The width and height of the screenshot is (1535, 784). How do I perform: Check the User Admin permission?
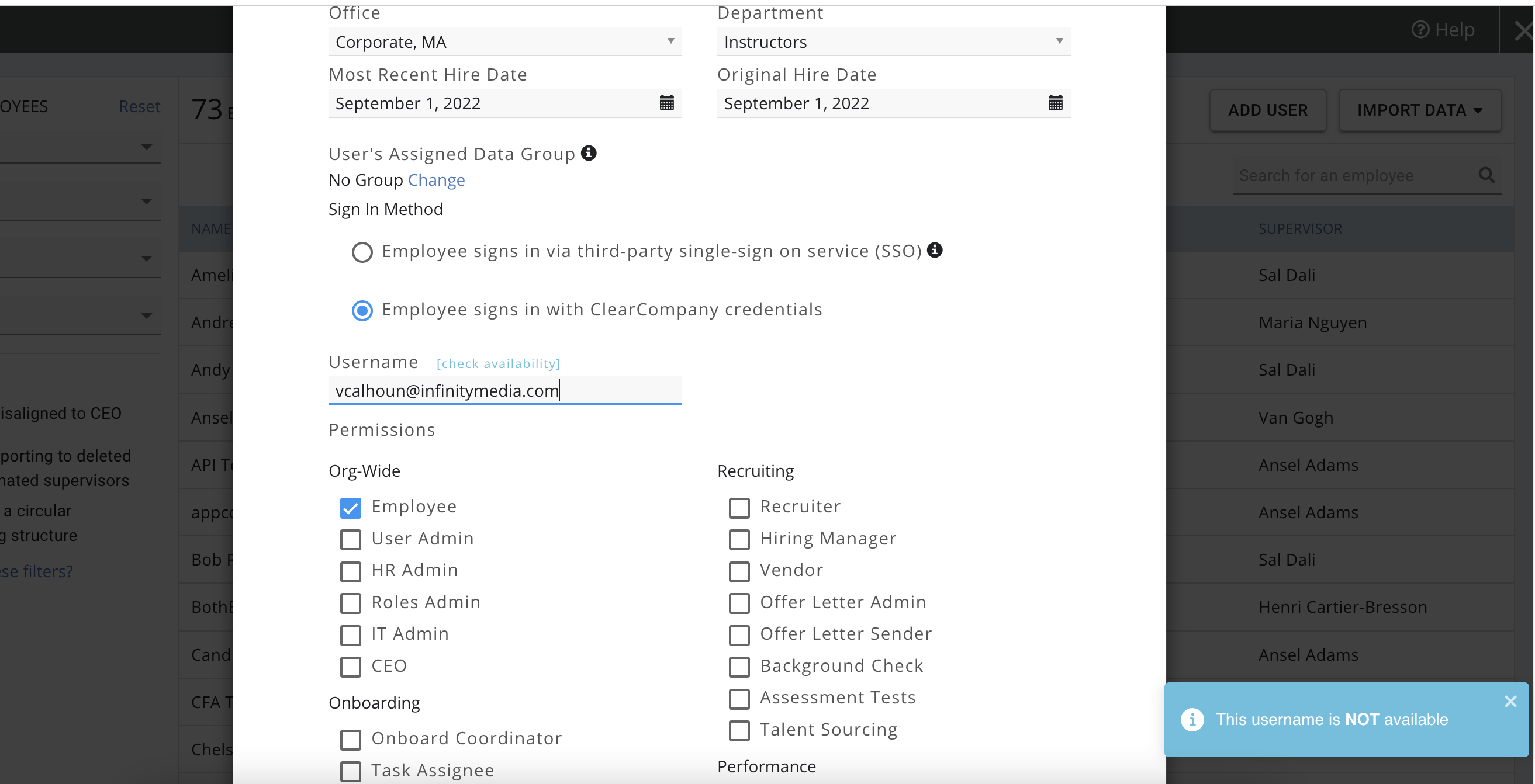click(350, 540)
